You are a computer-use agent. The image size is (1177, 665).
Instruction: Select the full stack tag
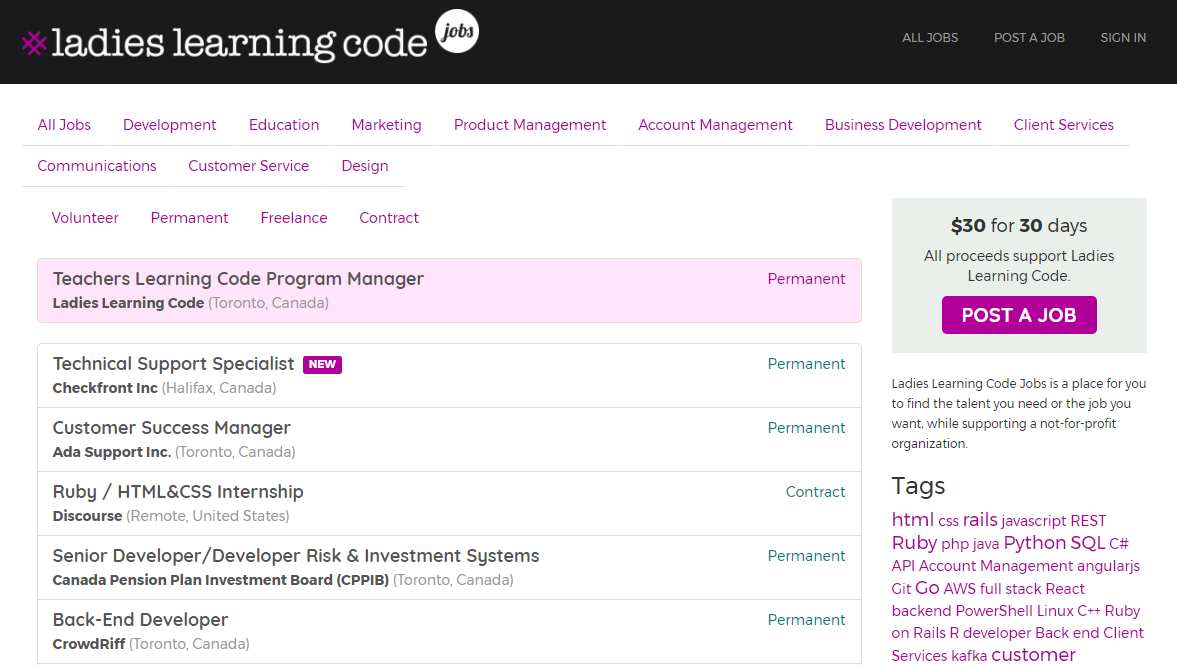coord(1011,589)
